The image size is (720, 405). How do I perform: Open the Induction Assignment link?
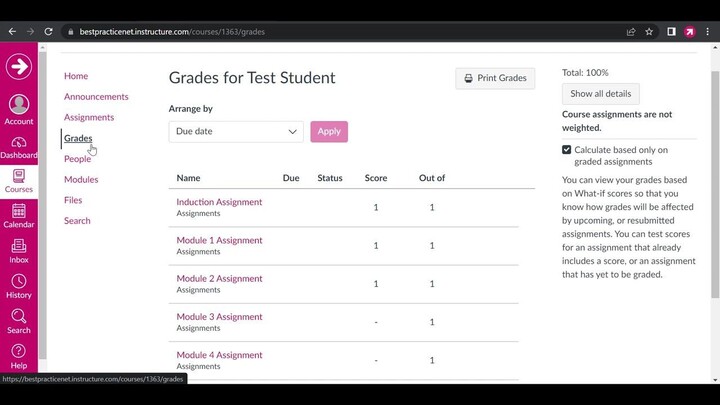coord(219,202)
